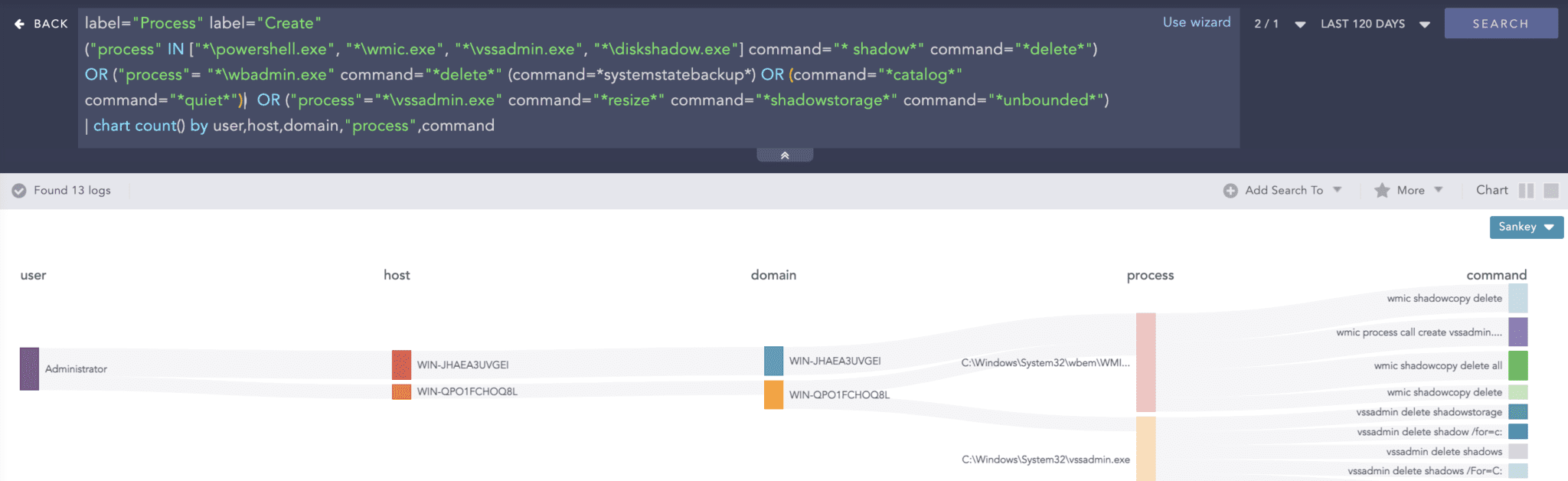1568x481 pixels.
Task: Open the Sankey chart type dropdown
Action: click(1526, 227)
